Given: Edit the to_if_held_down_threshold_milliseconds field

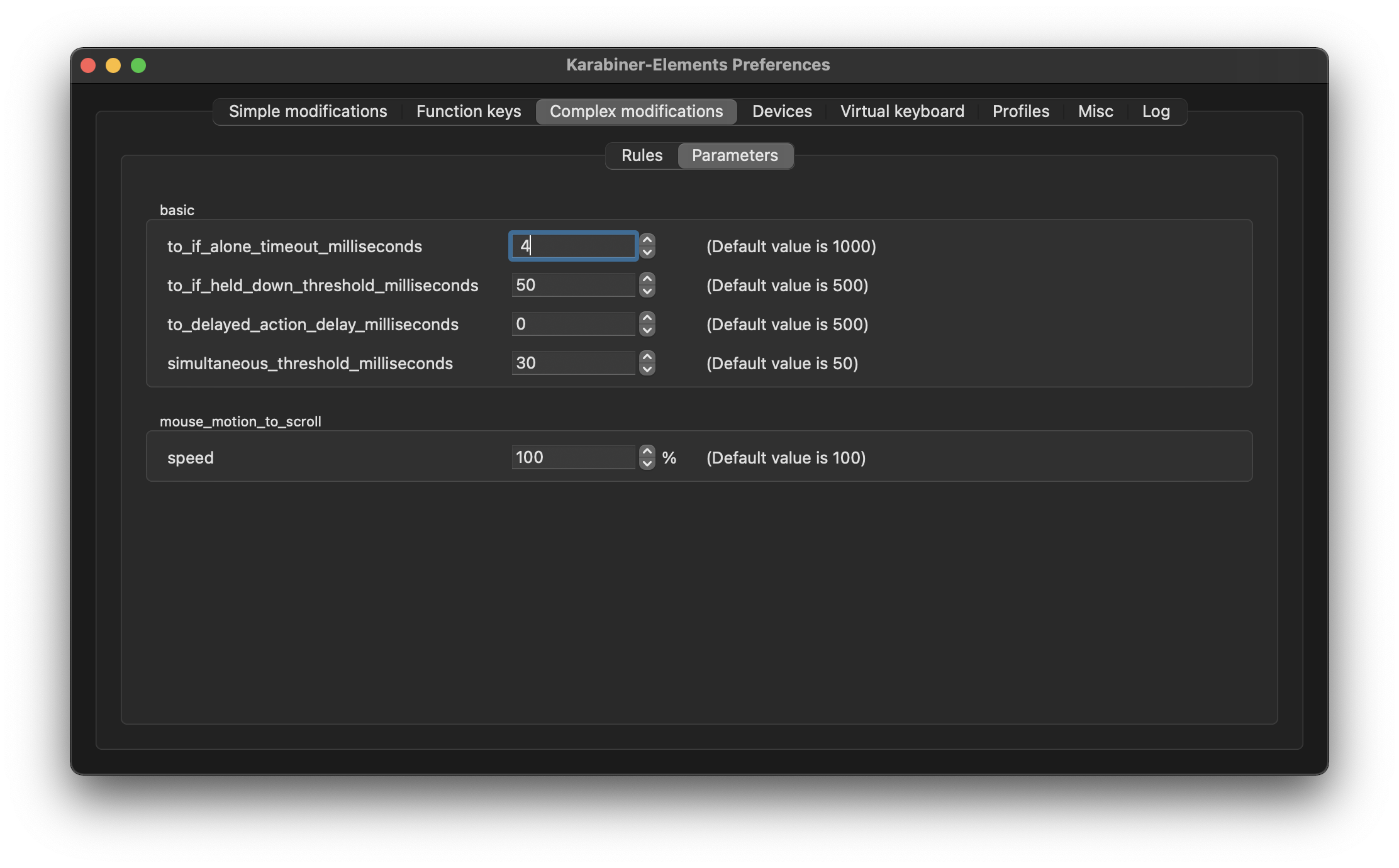Looking at the screenshot, I should tap(572, 285).
